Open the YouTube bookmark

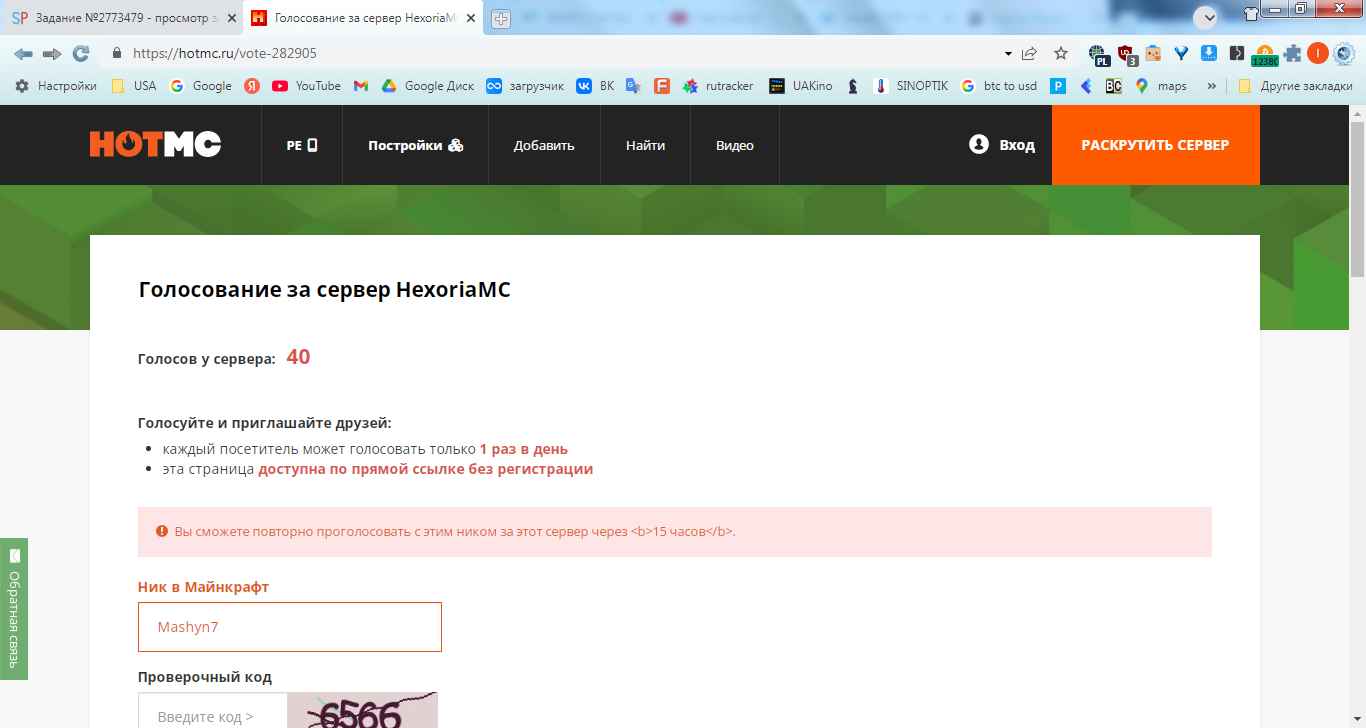306,86
